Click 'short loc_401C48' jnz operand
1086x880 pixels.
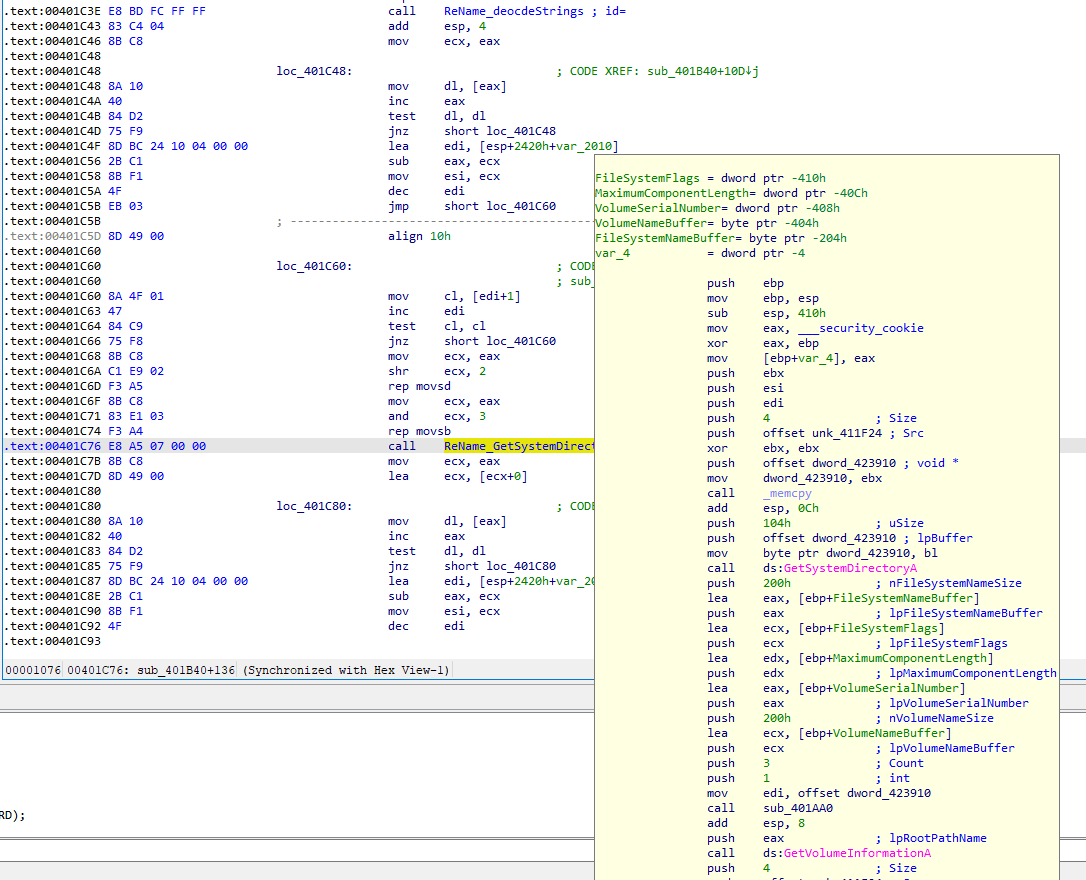(499, 131)
